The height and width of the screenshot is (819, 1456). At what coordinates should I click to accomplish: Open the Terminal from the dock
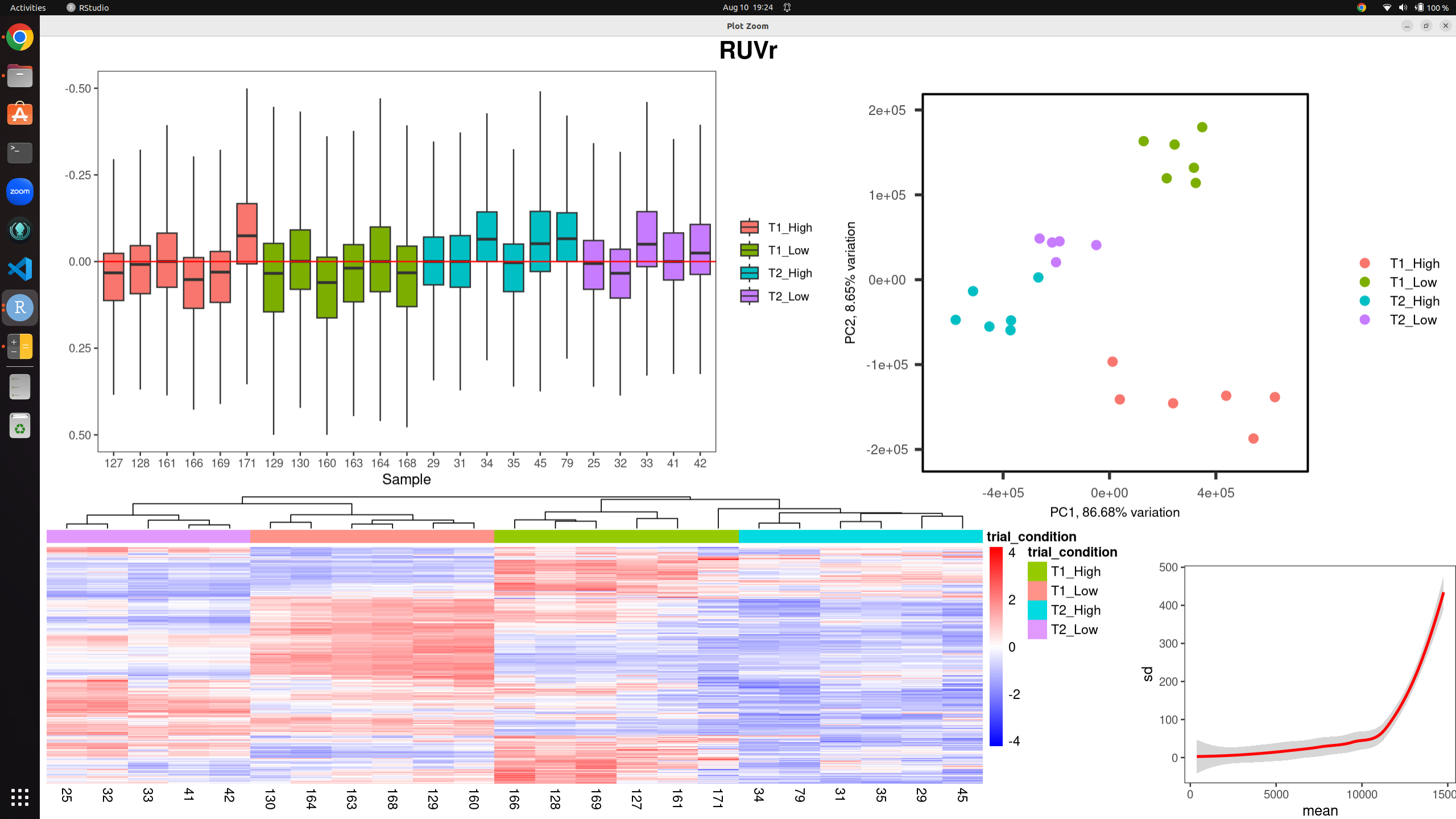20,152
